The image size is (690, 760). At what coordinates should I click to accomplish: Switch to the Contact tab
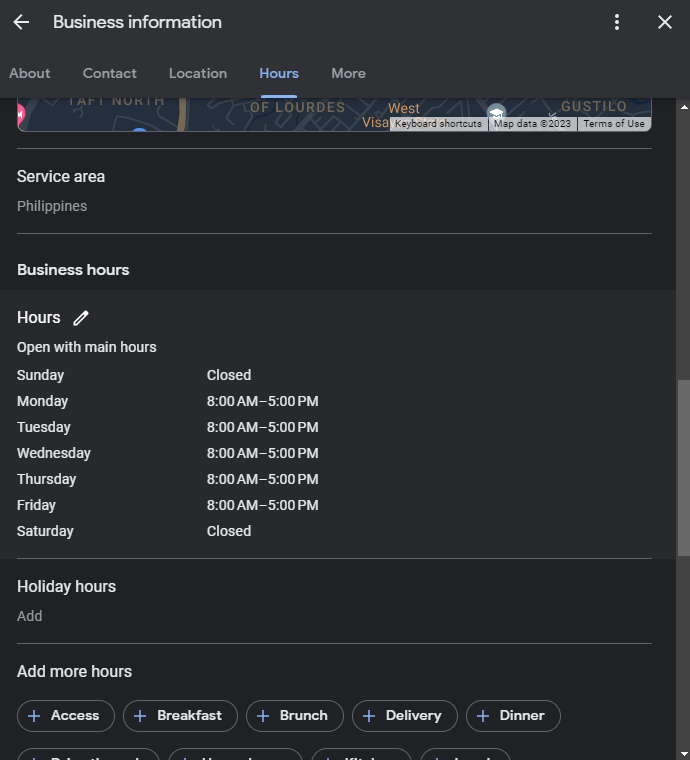110,73
